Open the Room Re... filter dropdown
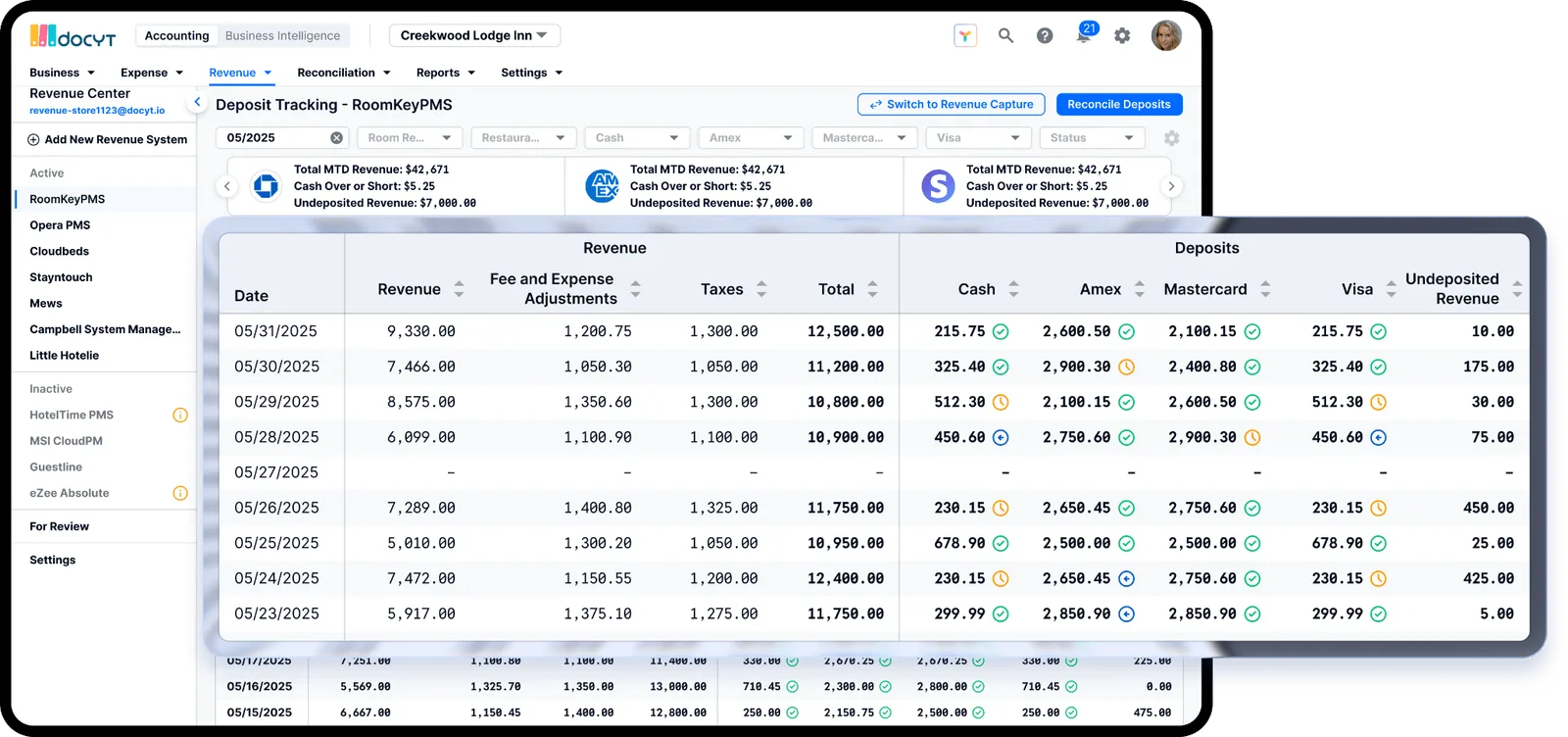1568x737 pixels. [409, 138]
